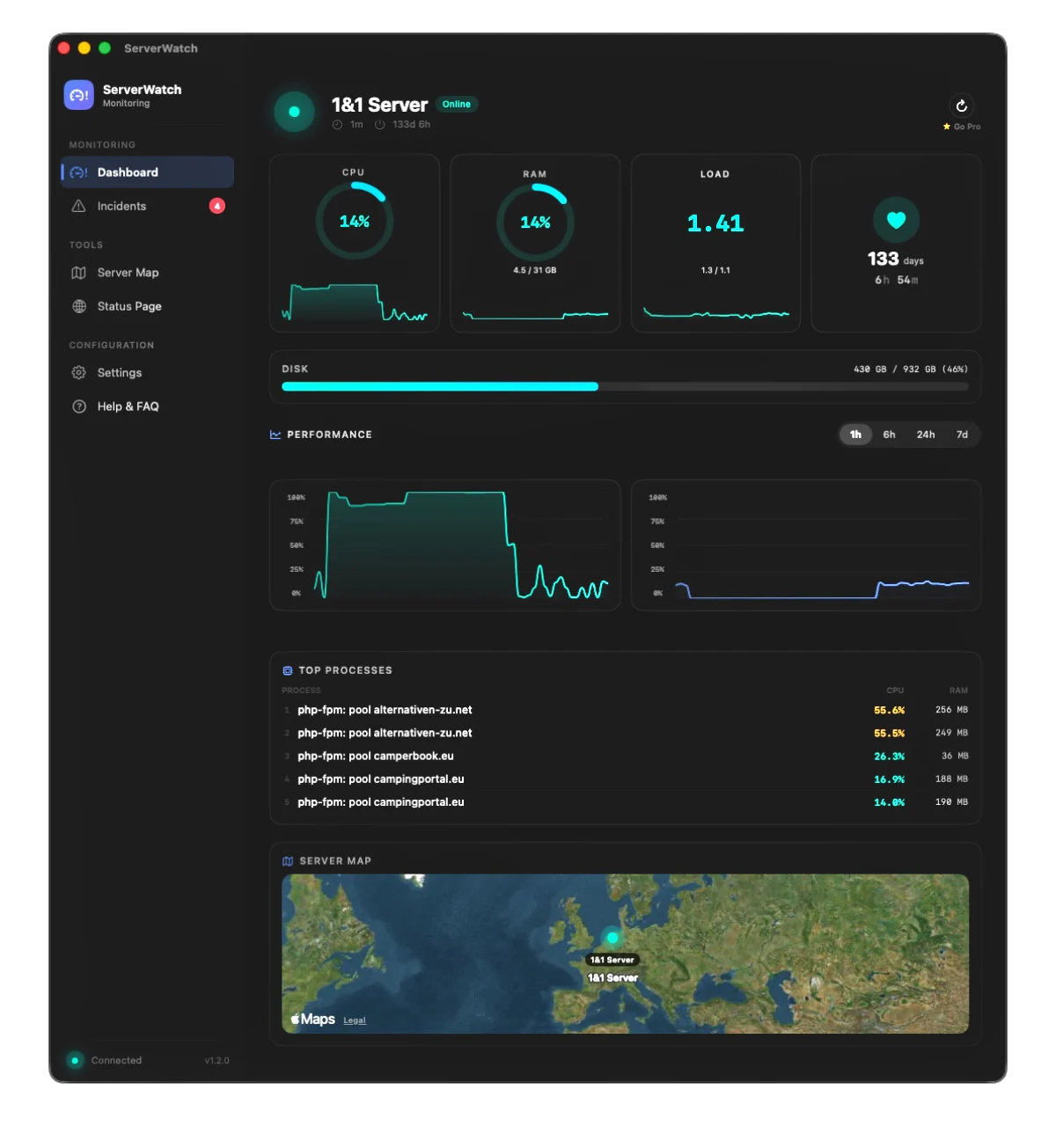
Task: Open the Dashboard from the sidebar
Action: [x=127, y=172]
